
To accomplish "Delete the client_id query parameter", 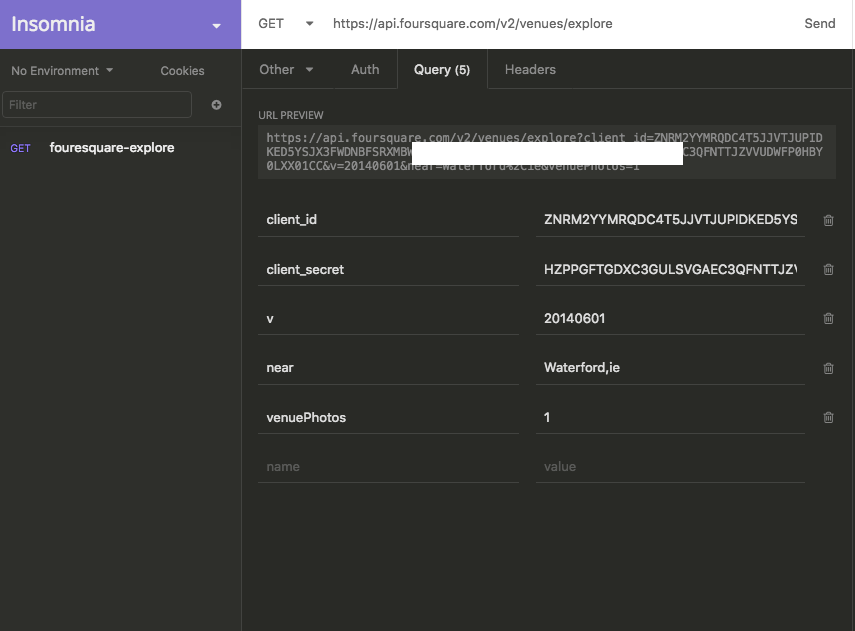I will pyautogui.click(x=828, y=220).
